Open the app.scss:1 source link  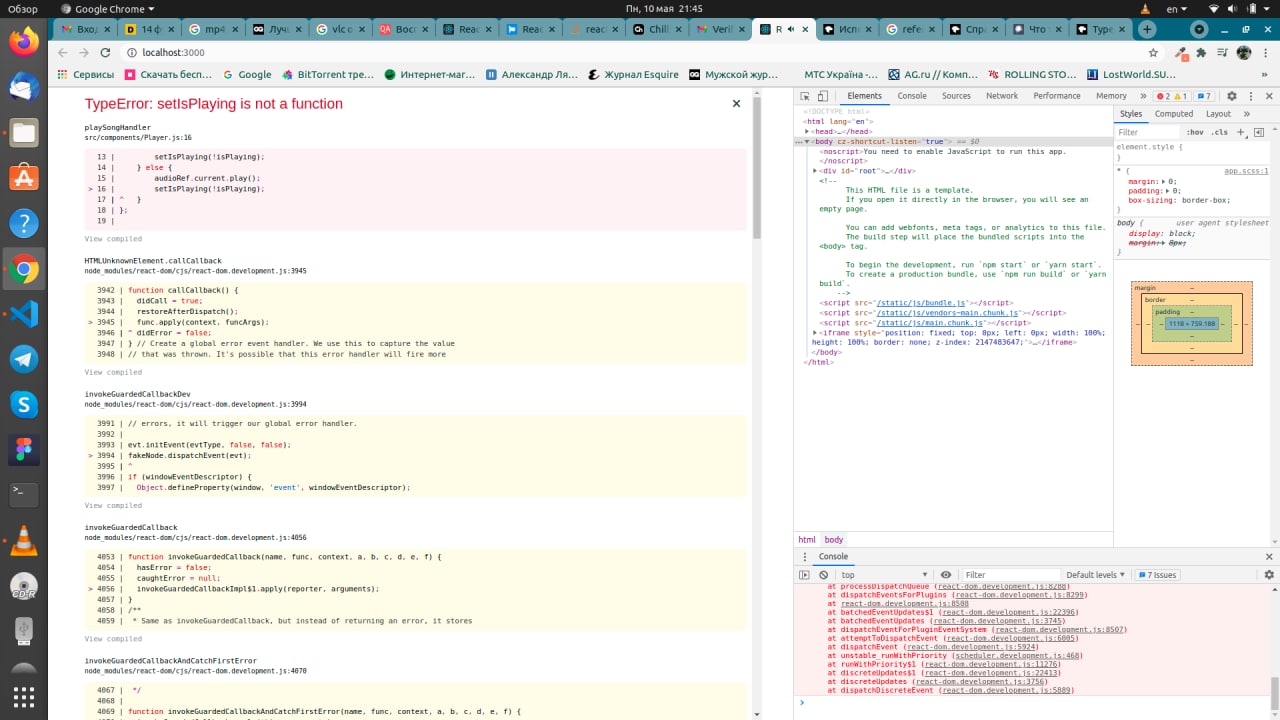(x=1245, y=171)
